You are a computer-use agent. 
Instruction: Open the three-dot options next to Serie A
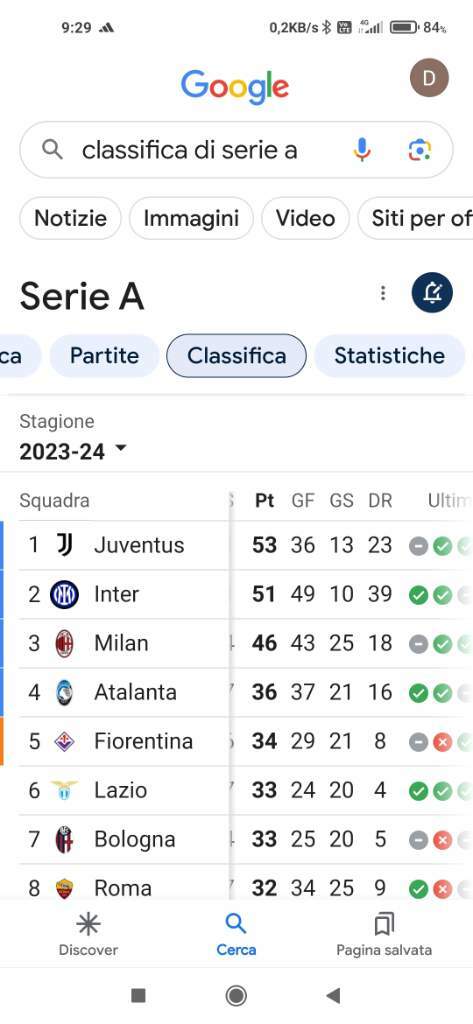(383, 293)
